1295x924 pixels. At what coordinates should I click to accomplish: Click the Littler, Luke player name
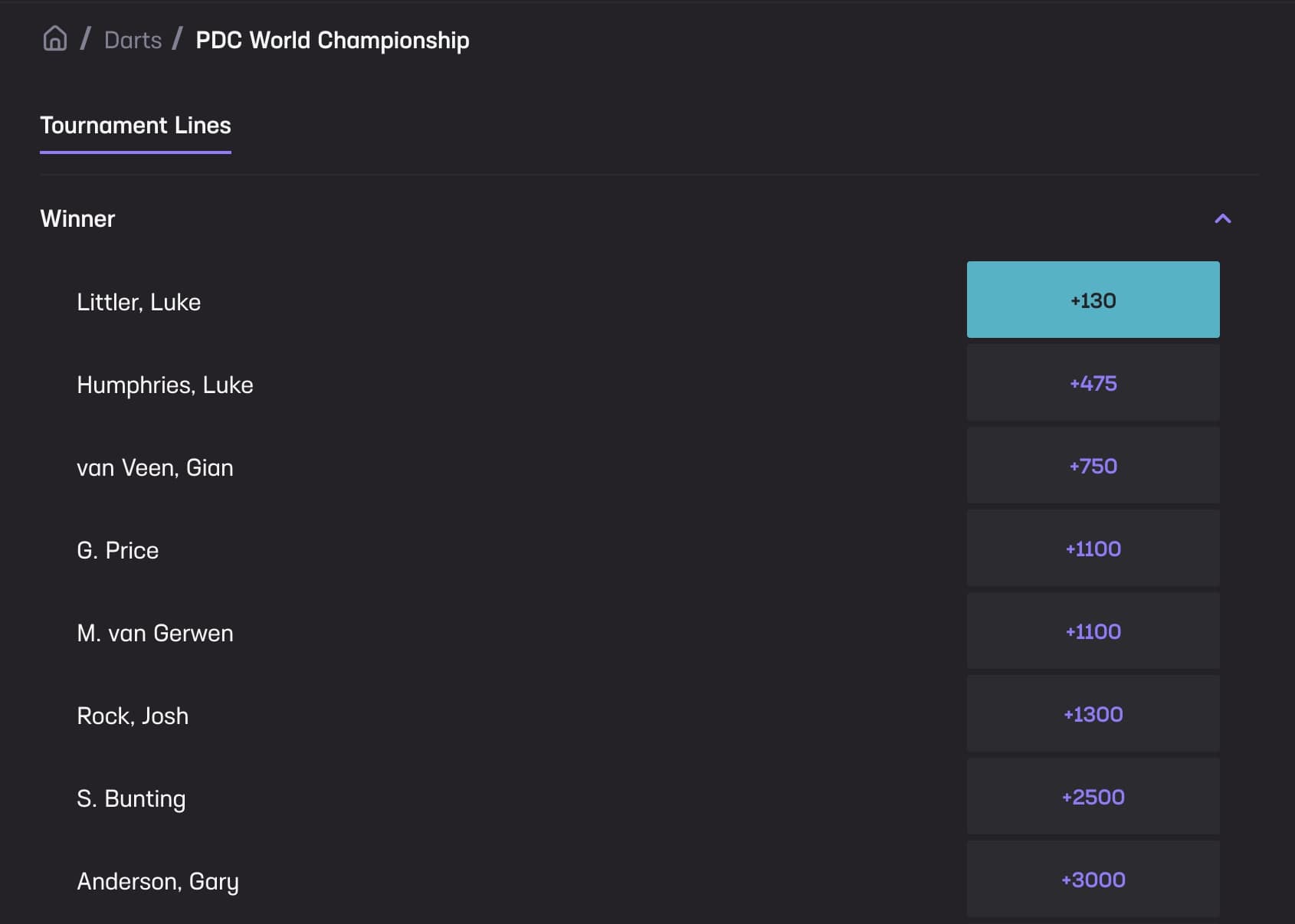click(139, 302)
